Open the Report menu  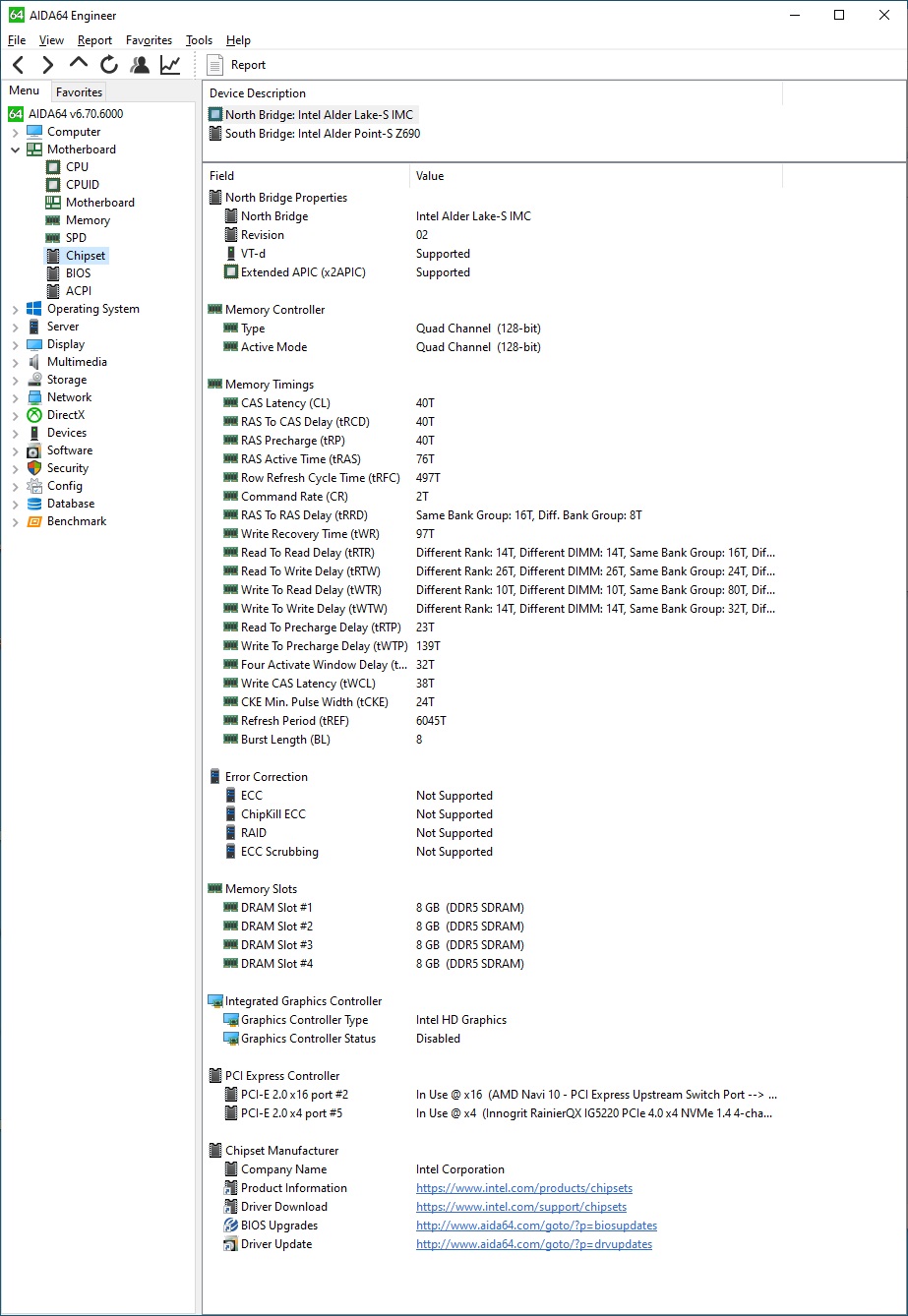(x=94, y=40)
